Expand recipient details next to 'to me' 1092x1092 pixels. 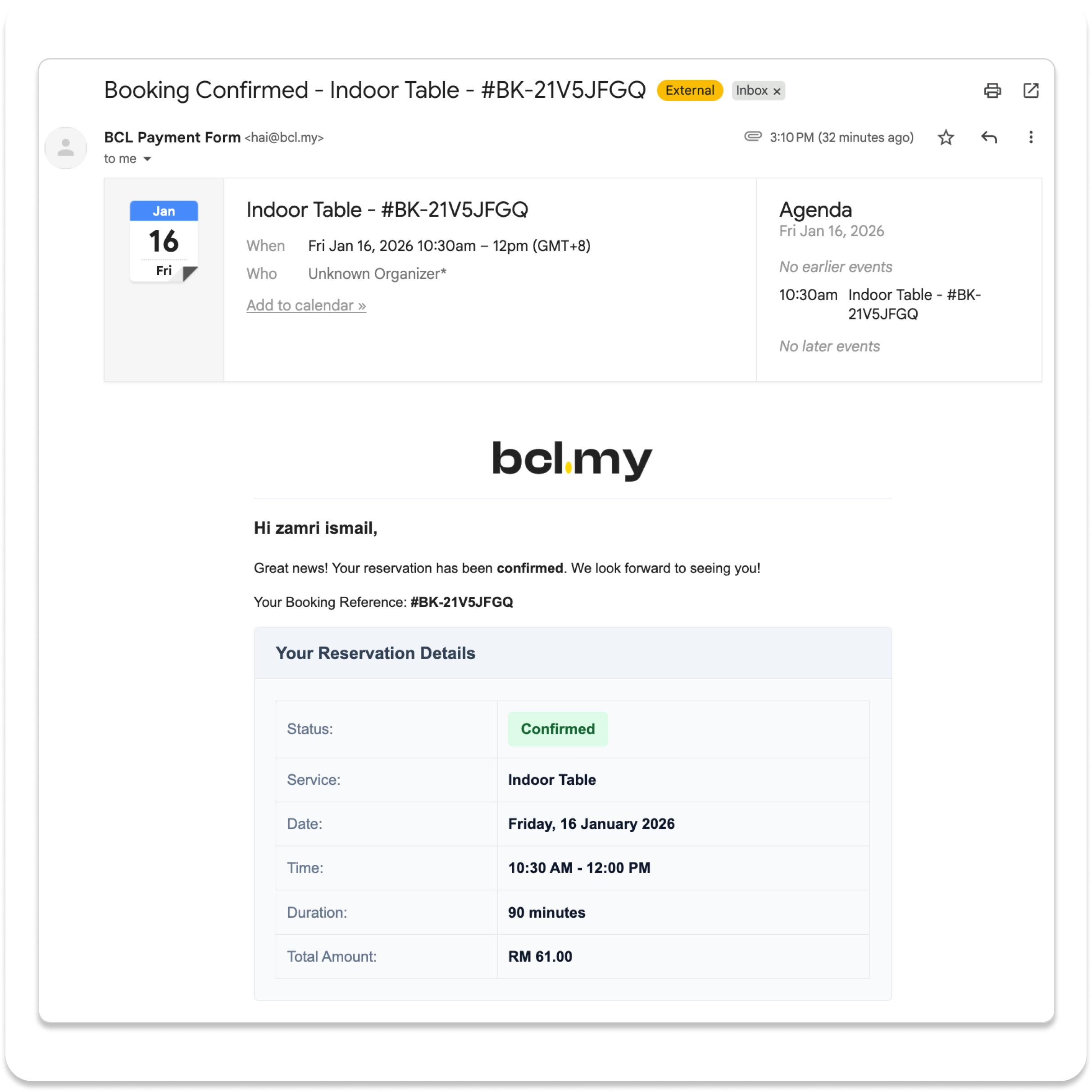click(147, 159)
